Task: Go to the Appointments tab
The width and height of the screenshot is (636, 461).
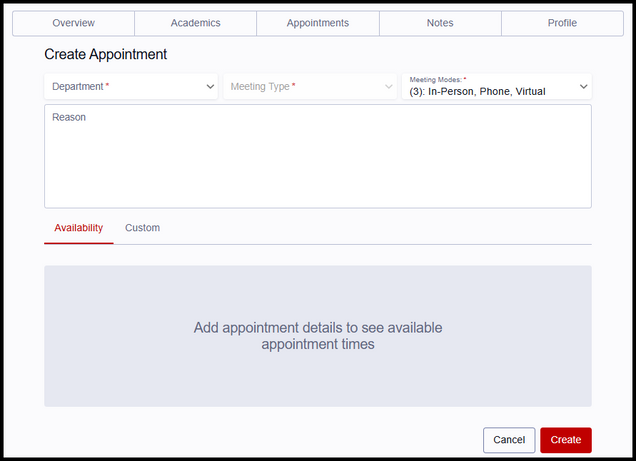Action: tap(318, 23)
